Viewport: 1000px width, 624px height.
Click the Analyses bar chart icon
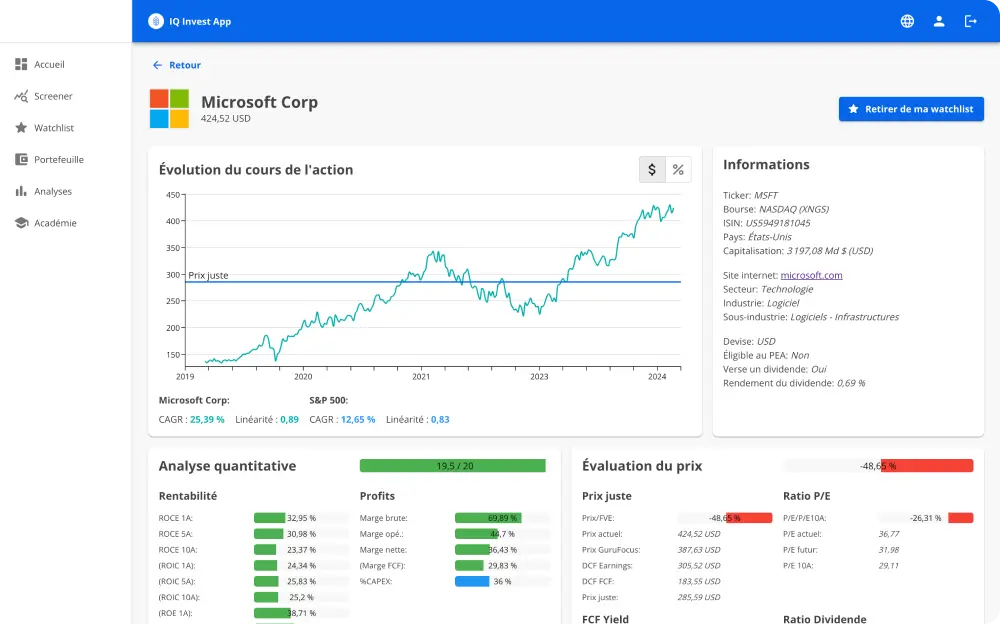21,191
